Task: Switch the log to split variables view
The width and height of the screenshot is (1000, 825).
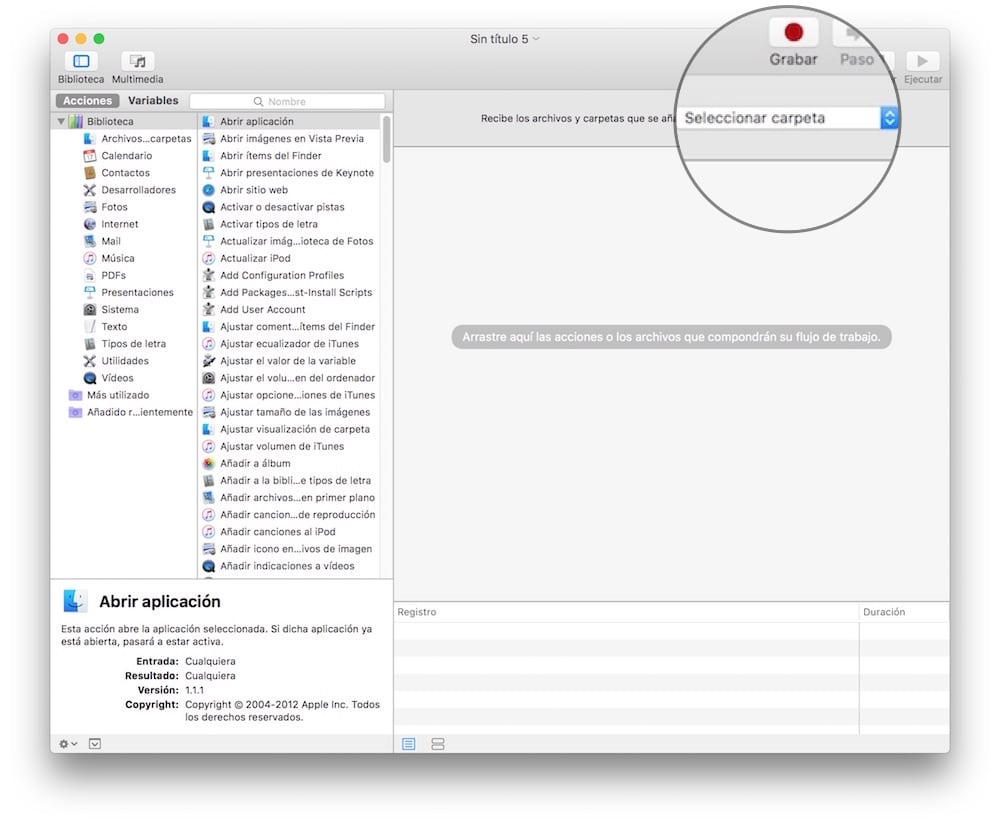Action: (437, 744)
